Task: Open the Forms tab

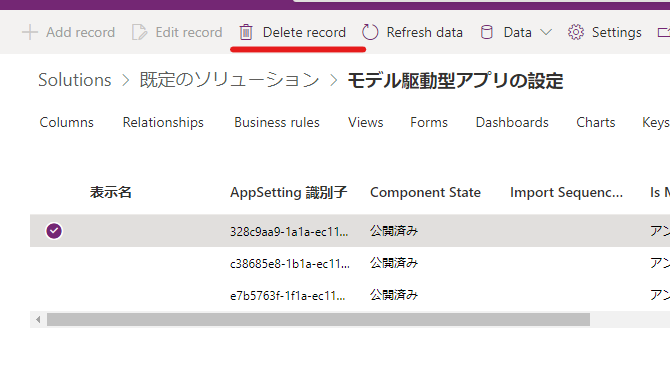Action: pyautogui.click(x=429, y=123)
